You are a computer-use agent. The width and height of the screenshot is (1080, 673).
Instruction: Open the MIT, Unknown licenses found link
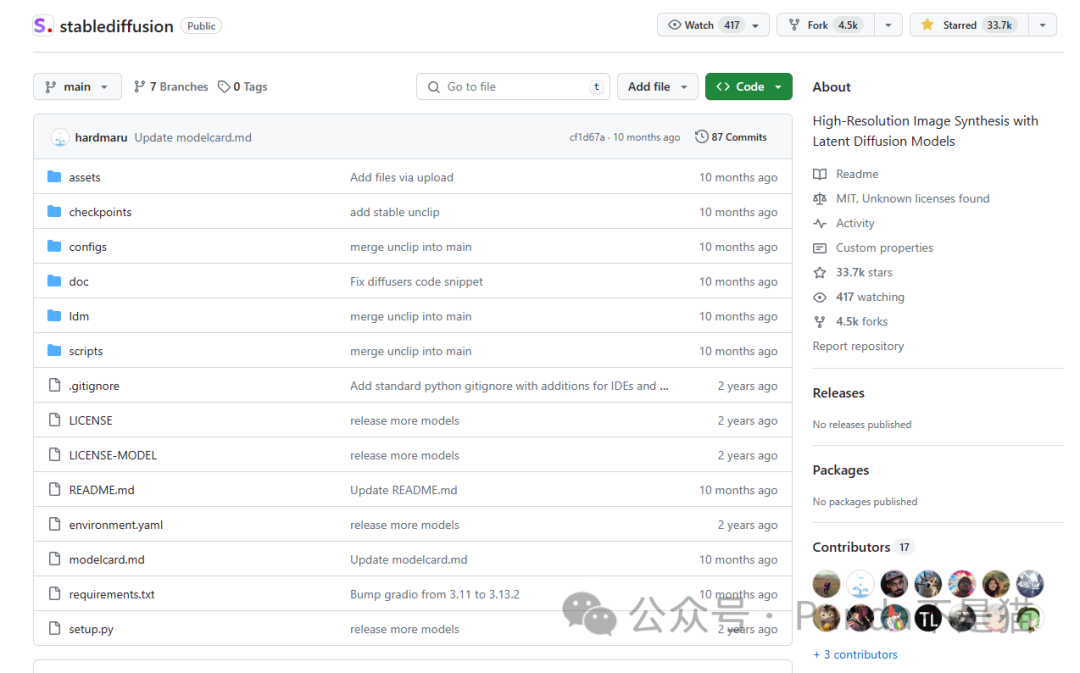[913, 198]
